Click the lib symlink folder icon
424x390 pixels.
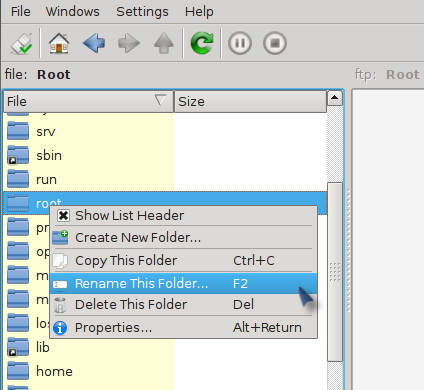(18, 347)
